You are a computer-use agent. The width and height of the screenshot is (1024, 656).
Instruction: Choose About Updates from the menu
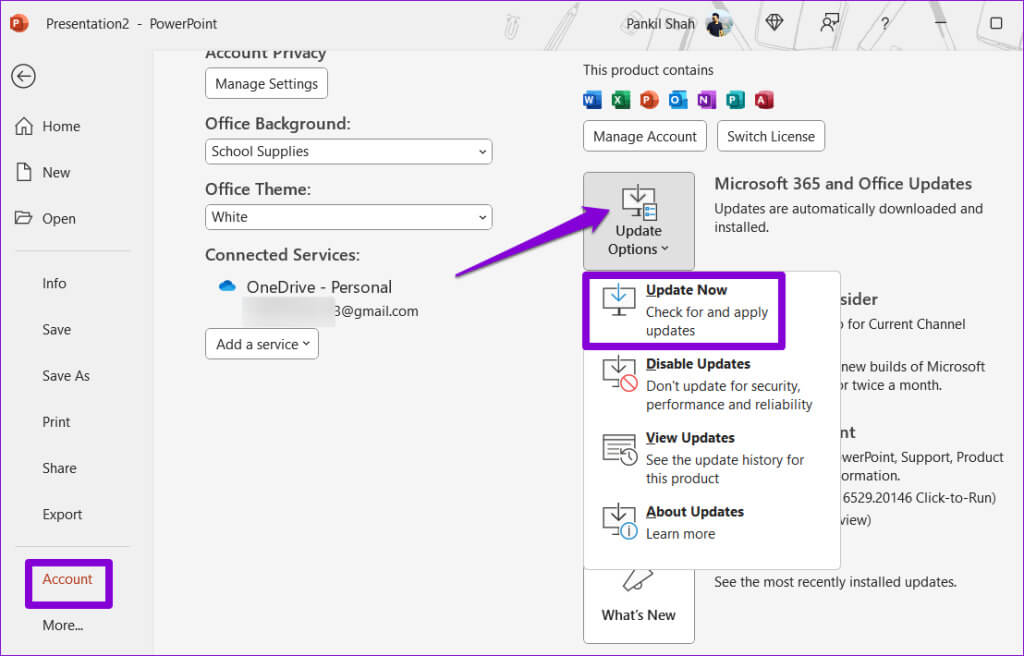(x=711, y=523)
